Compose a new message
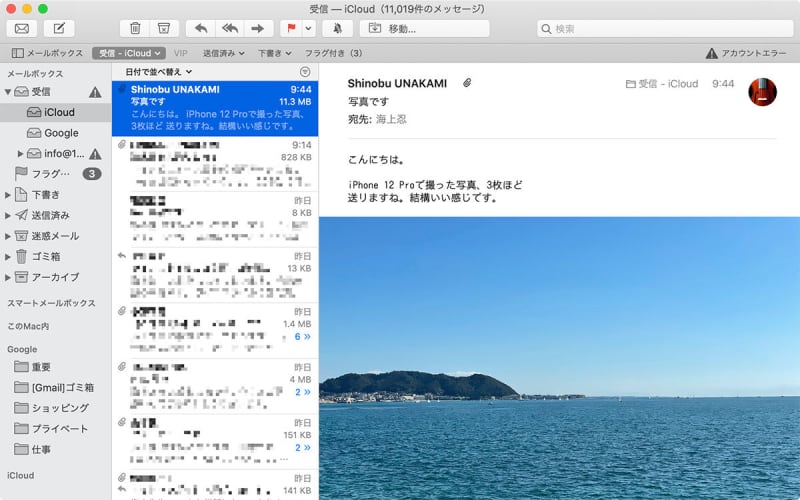The height and width of the screenshot is (500, 800). (59, 29)
